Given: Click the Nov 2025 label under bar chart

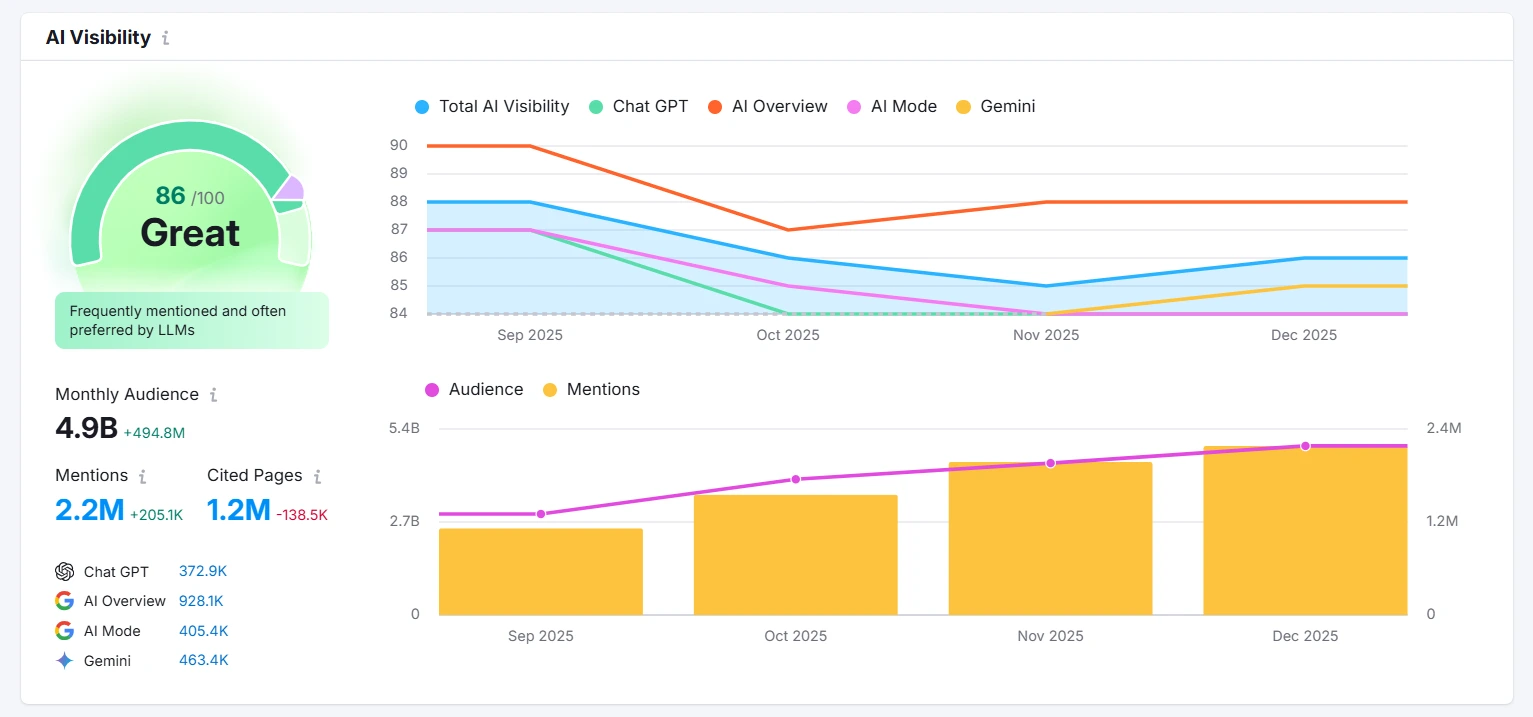Looking at the screenshot, I should point(1050,636).
